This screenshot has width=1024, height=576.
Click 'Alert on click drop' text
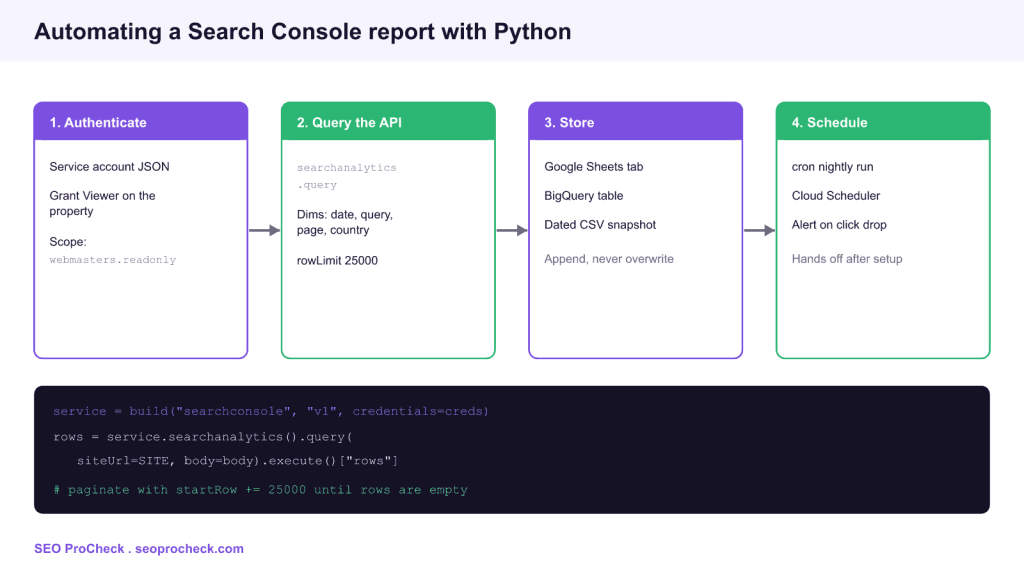(x=839, y=225)
